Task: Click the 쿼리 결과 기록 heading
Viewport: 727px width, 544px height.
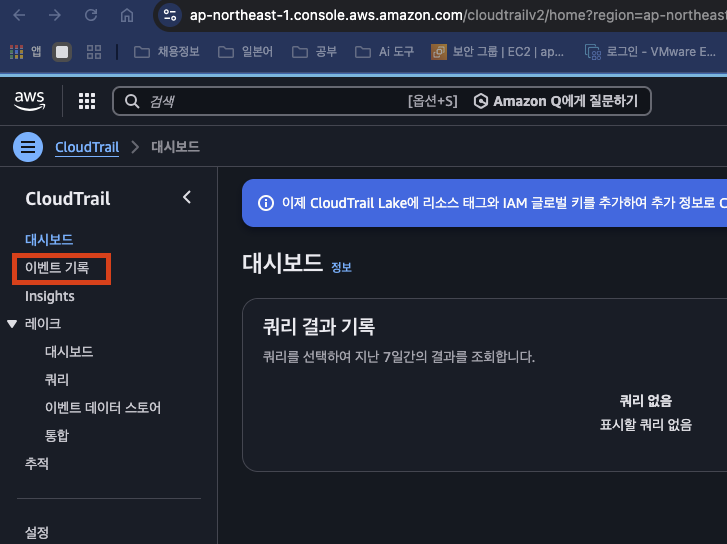Action: [x=319, y=326]
